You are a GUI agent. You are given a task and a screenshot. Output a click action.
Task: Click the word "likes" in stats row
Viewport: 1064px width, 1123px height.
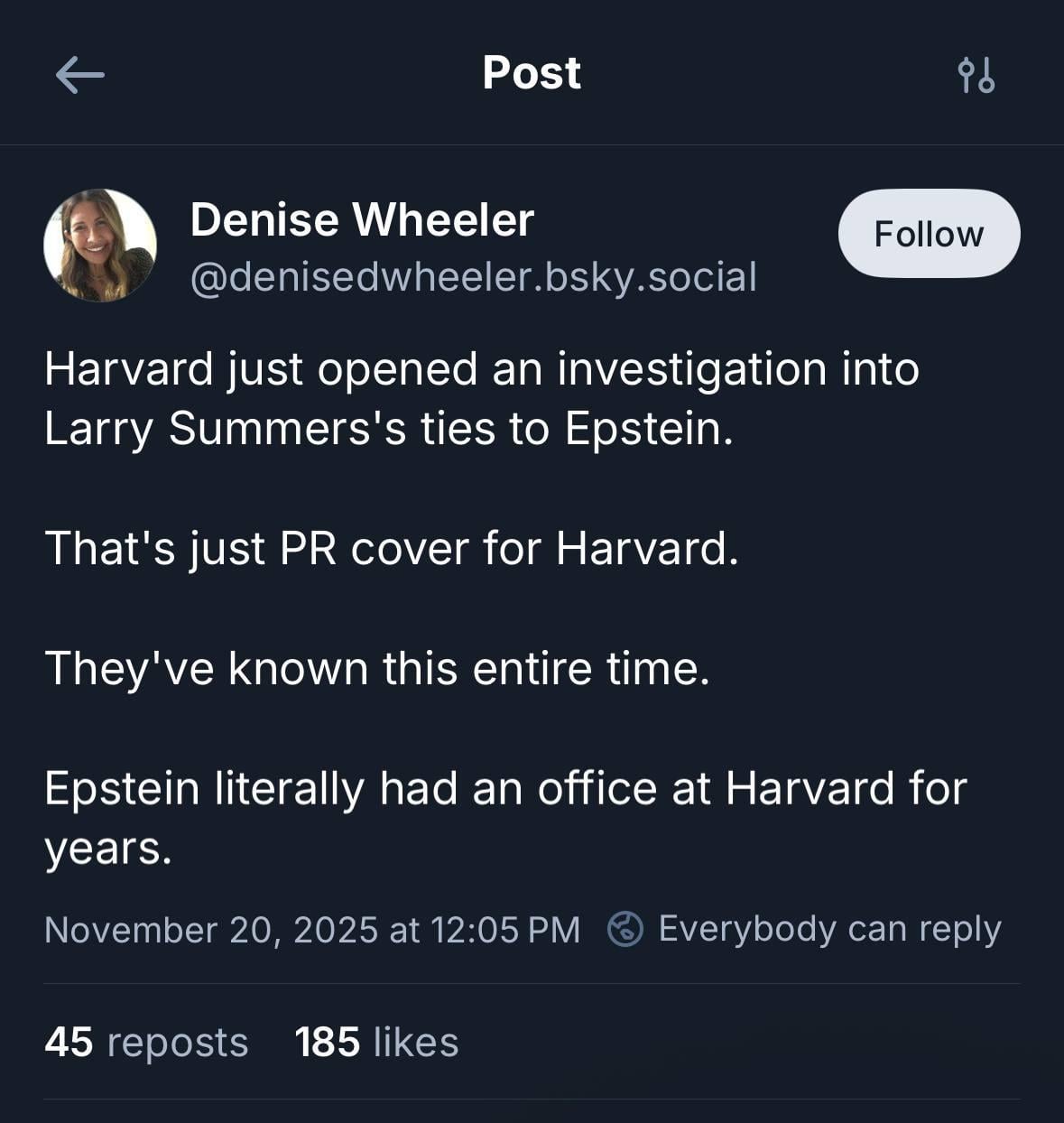[x=415, y=1043]
